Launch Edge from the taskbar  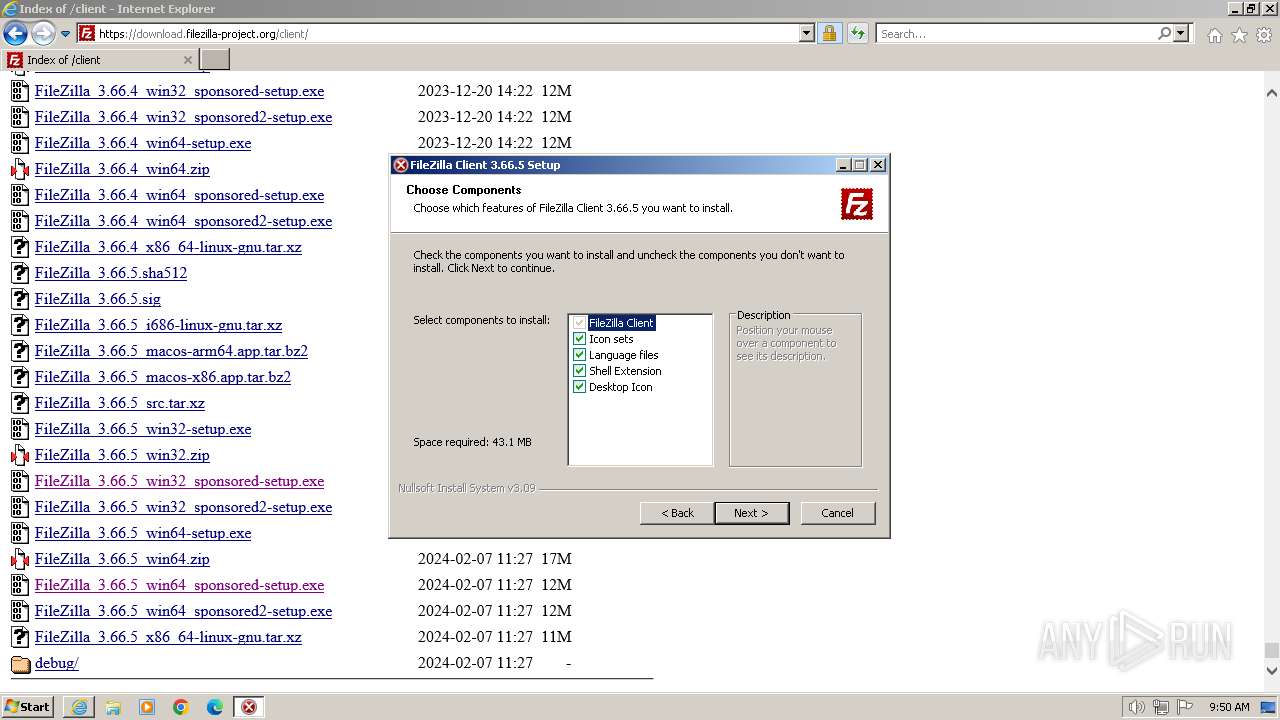215,707
